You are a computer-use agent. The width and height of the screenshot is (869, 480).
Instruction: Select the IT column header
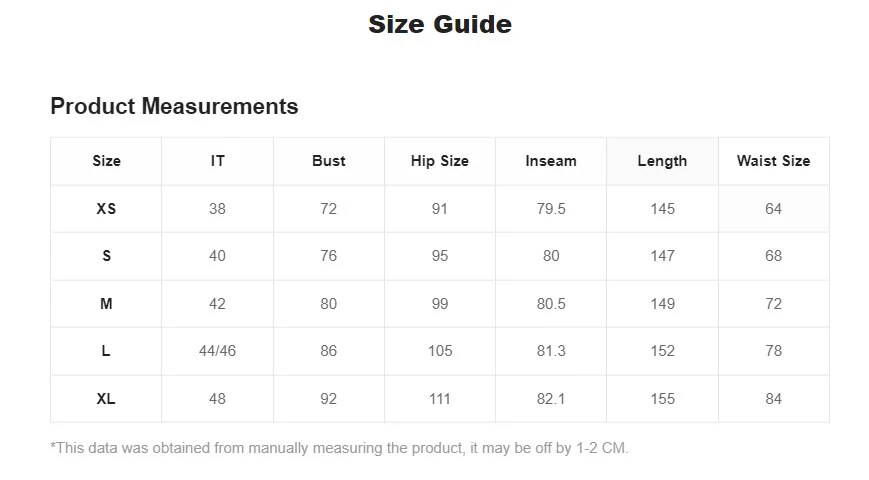(x=218, y=161)
